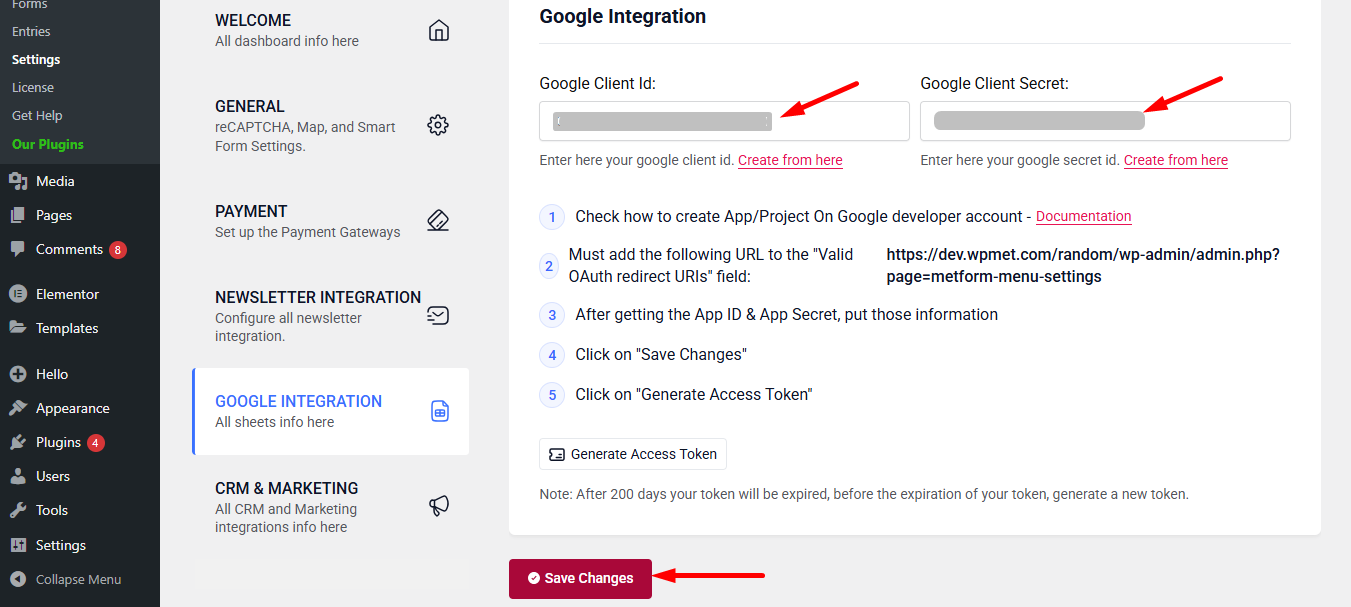Screen dimensions: 1351x607
Task: Click the Generate Access Token card icon
Action: coord(557,454)
